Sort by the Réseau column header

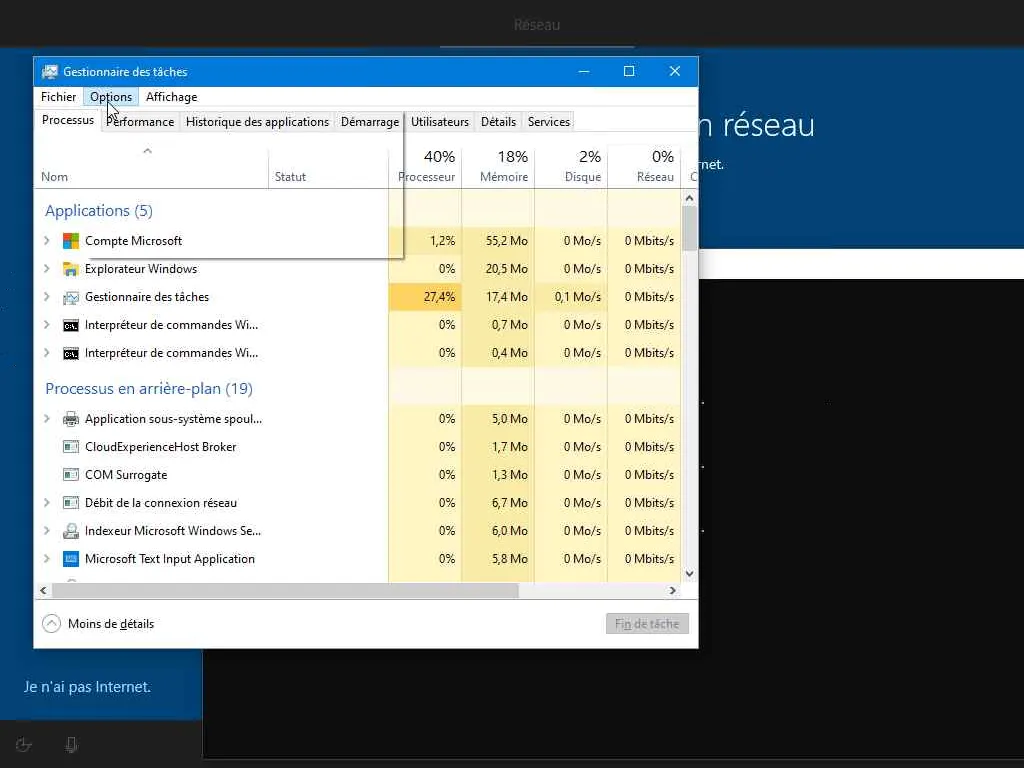[645, 167]
